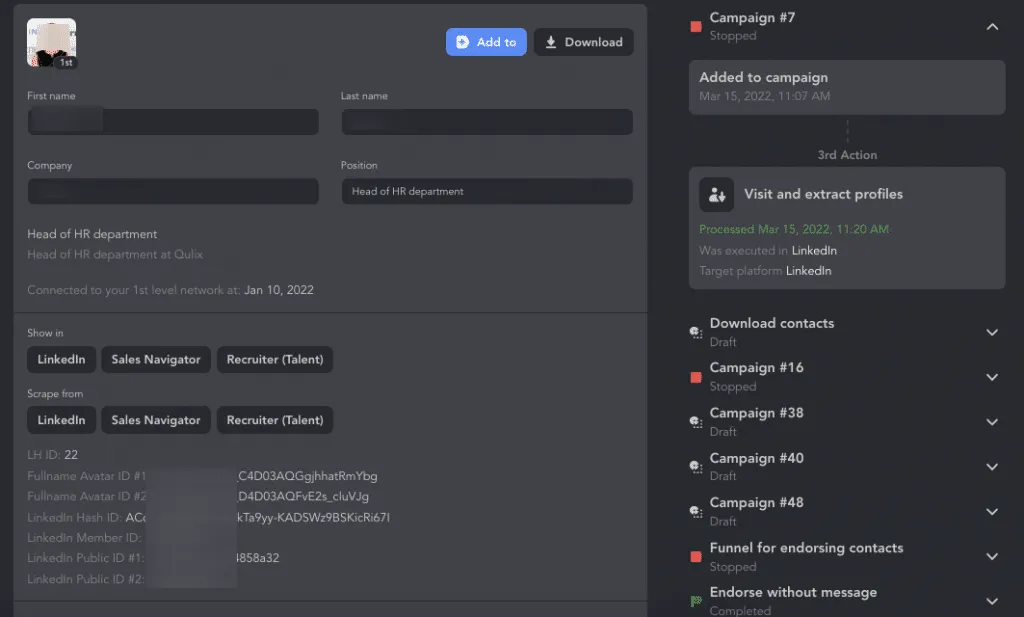1024x617 pixels.
Task: Click the Visit and extract profiles title
Action: (x=824, y=194)
